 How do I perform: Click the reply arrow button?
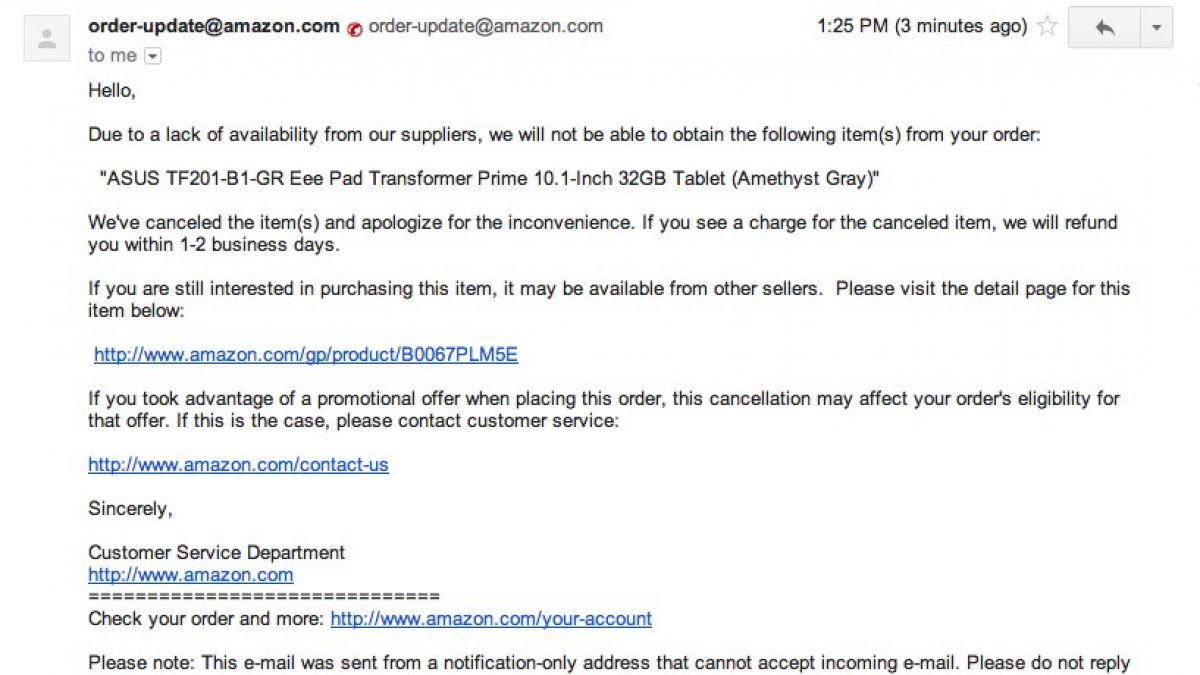click(x=1105, y=28)
